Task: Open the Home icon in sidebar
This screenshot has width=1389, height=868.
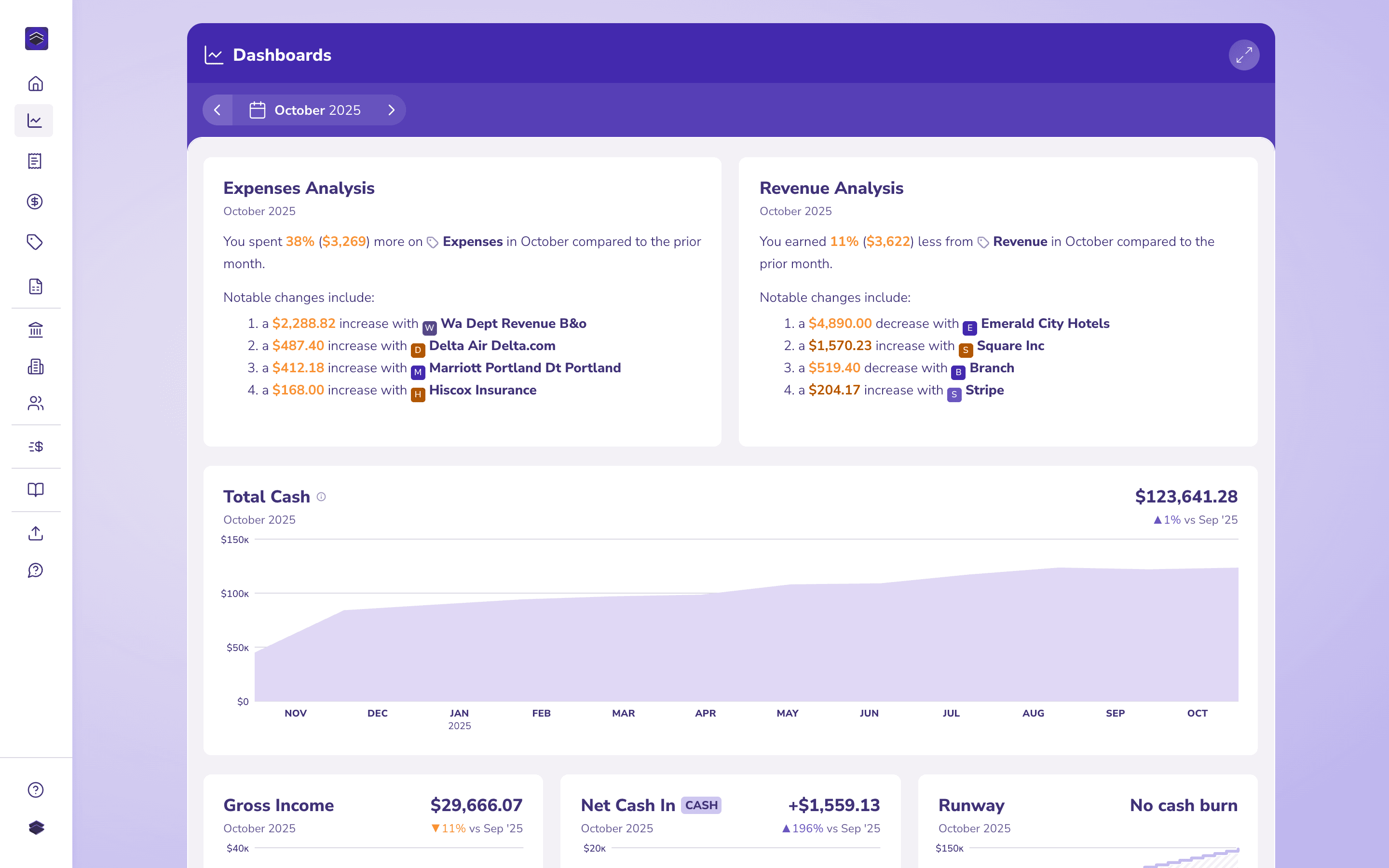Action: click(x=36, y=84)
